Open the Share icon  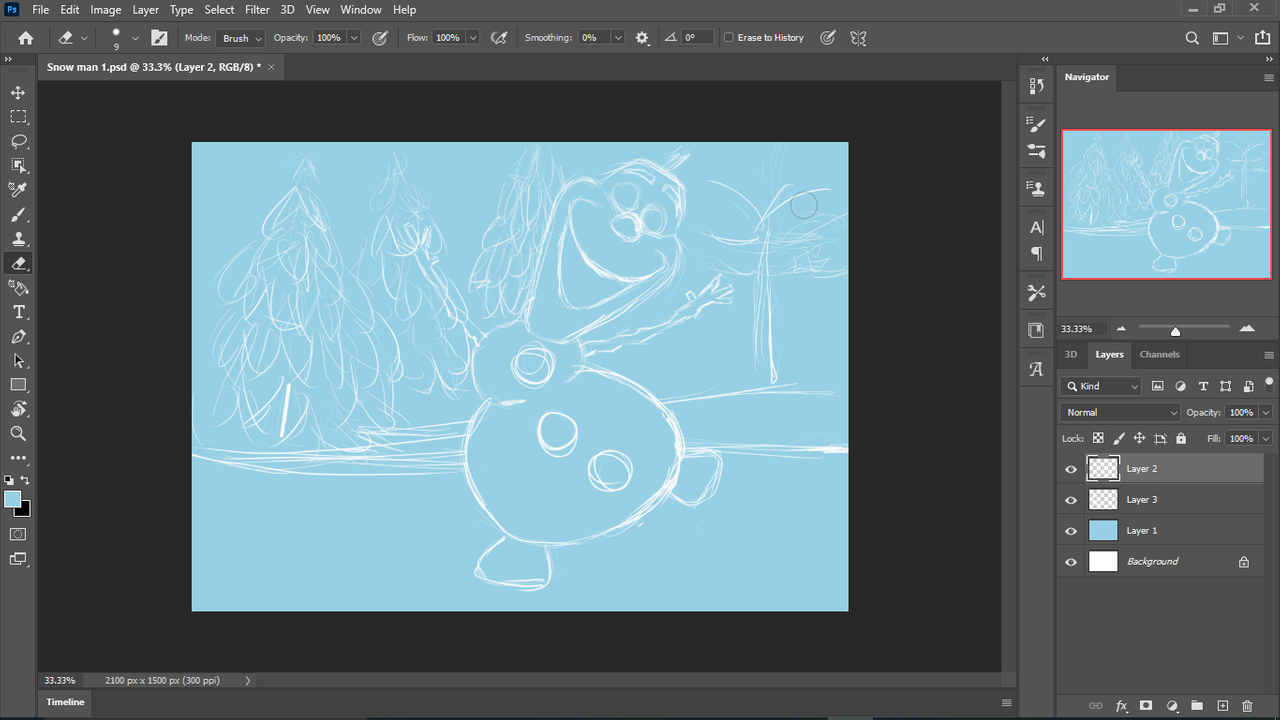pyautogui.click(x=1260, y=38)
